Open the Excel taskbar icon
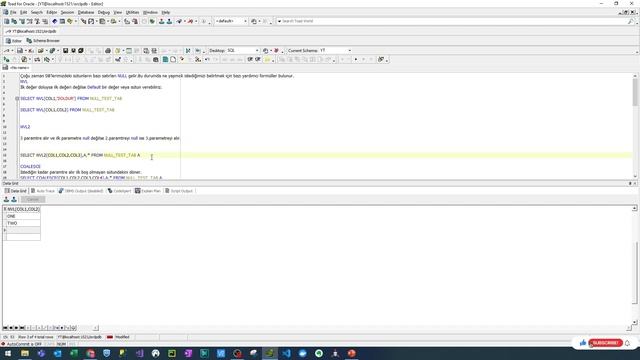Viewport: 640px width, 360px height. 74,353
